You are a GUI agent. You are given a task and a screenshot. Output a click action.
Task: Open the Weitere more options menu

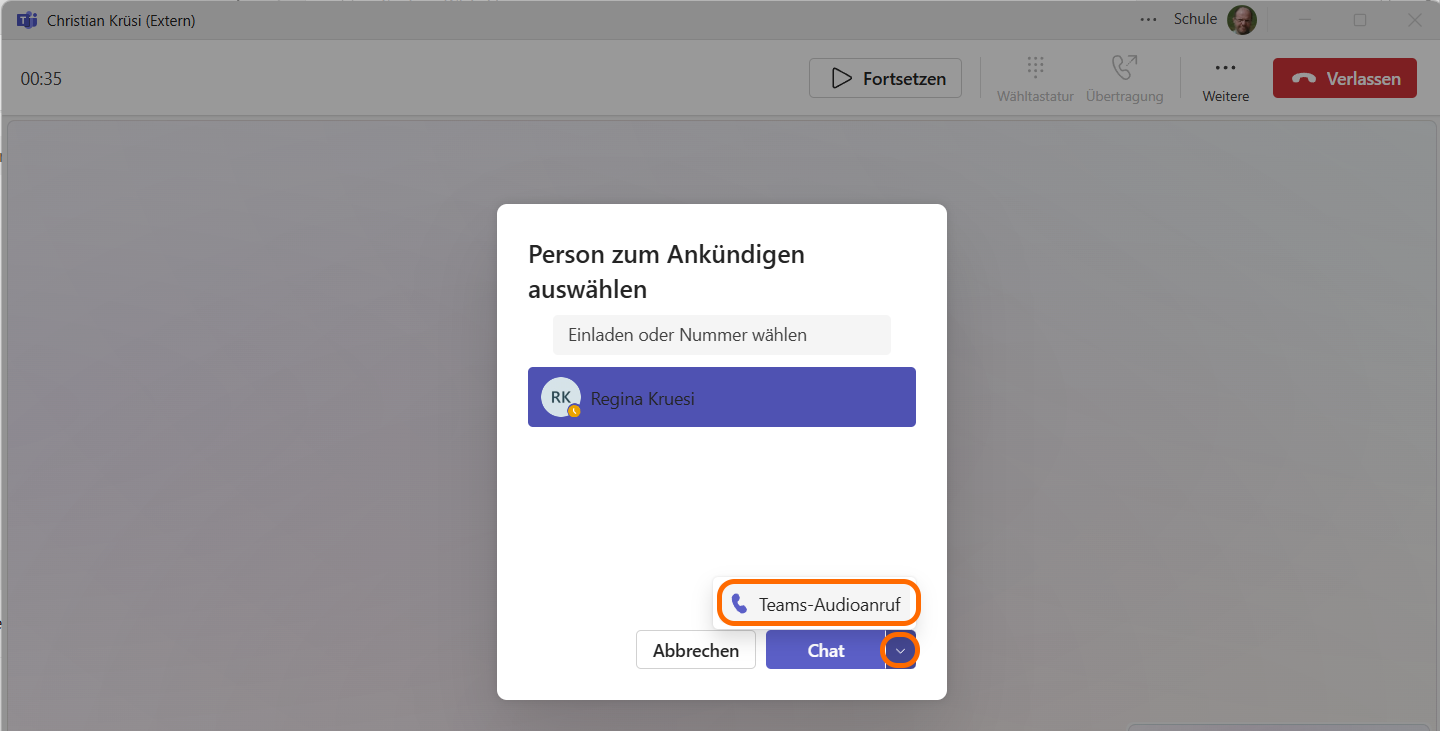[x=1225, y=78]
